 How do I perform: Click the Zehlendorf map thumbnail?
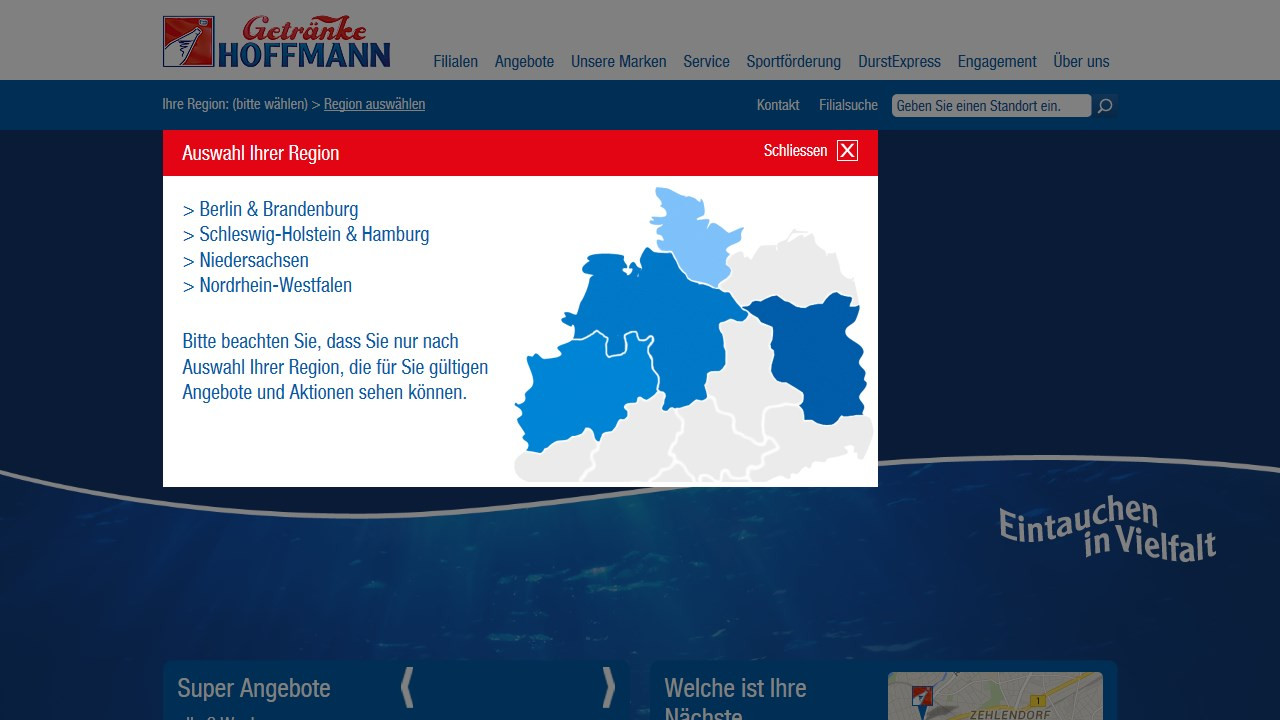point(995,696)
